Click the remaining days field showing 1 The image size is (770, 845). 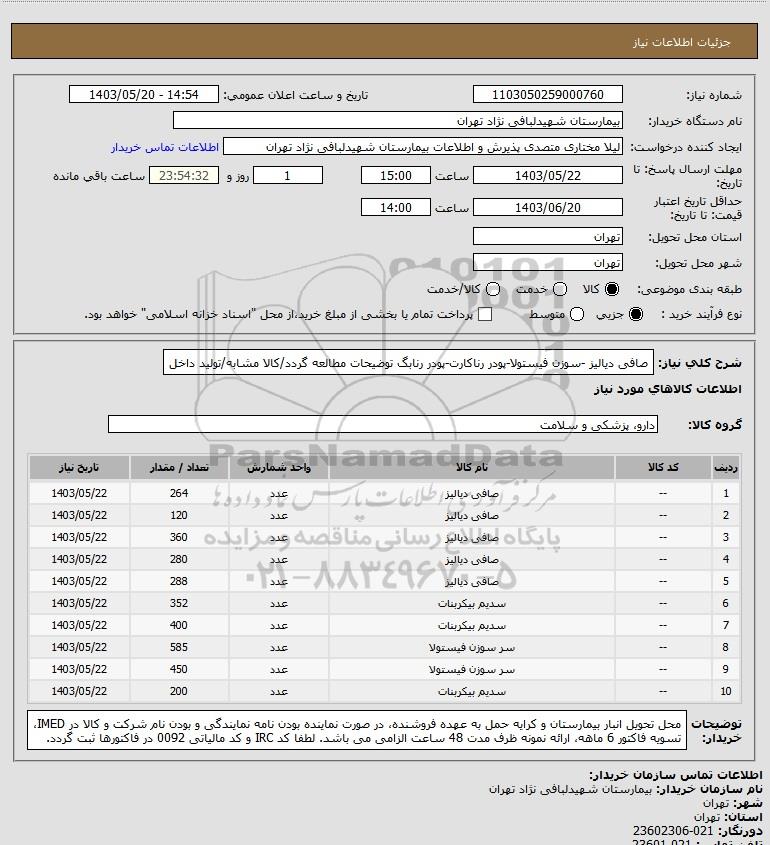[x=288, y=176]
